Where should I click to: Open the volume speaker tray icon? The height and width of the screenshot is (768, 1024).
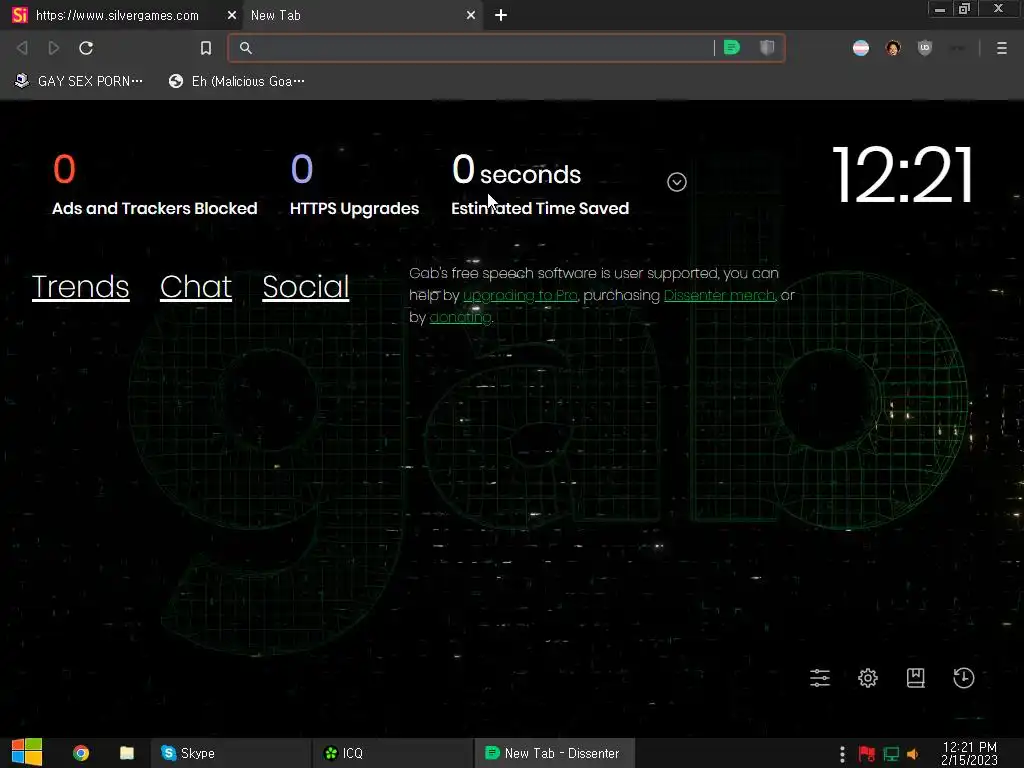pos(913,754)
